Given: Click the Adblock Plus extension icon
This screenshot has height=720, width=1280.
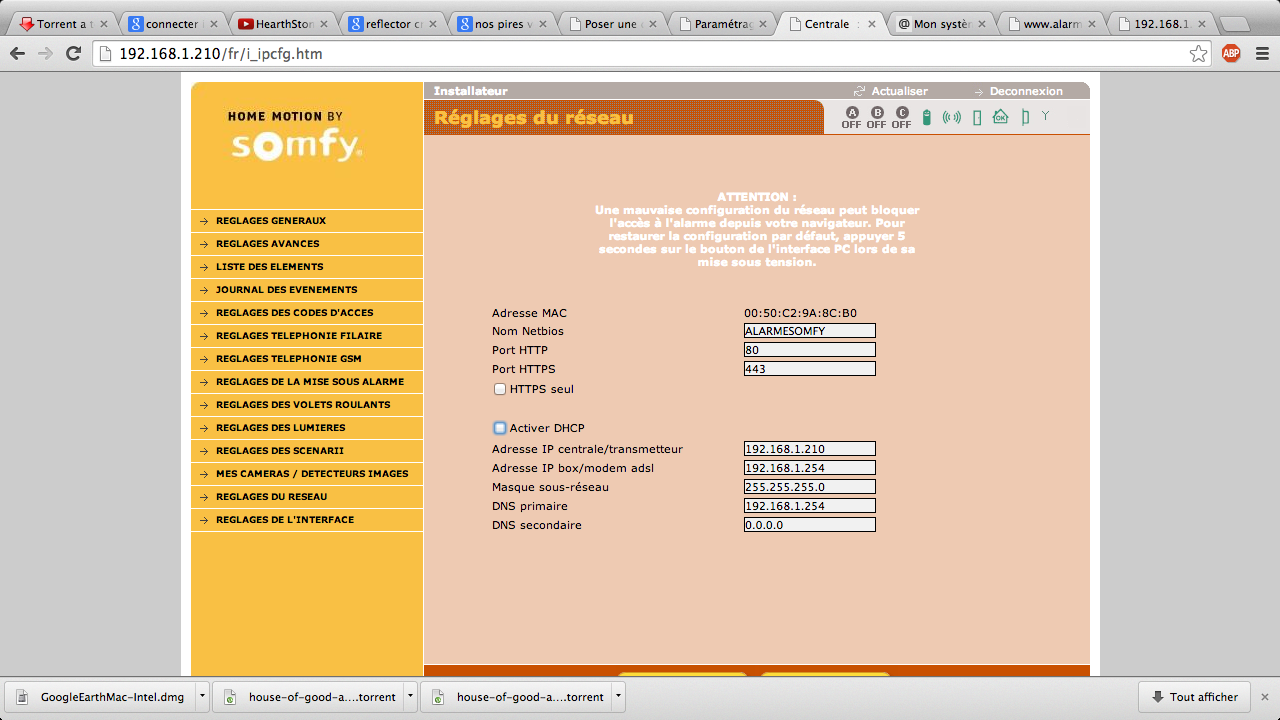Looking at the screenshot, I should click(x=1231, y=54).
